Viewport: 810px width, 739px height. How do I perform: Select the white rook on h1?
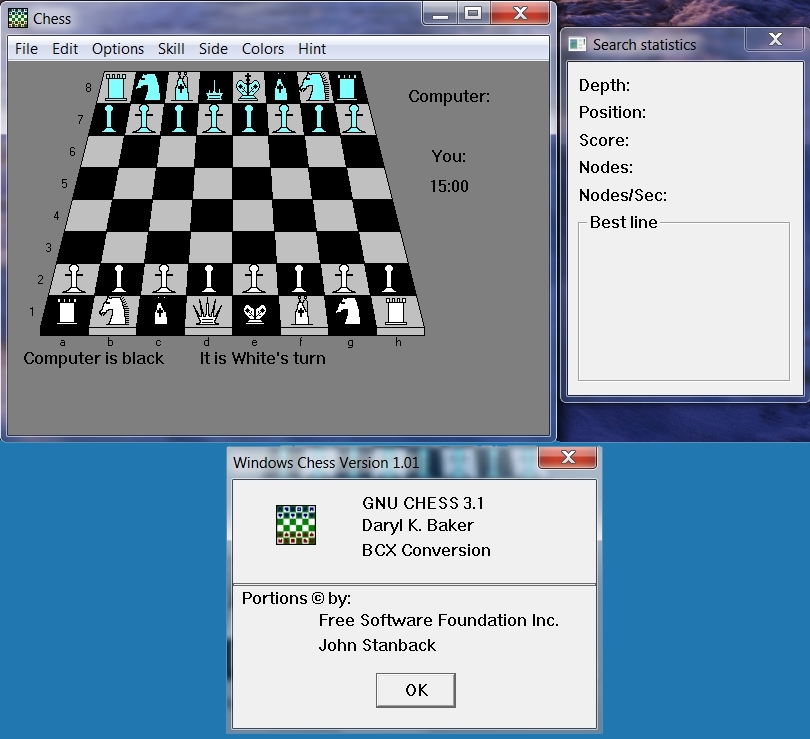[x=396, y=311]
